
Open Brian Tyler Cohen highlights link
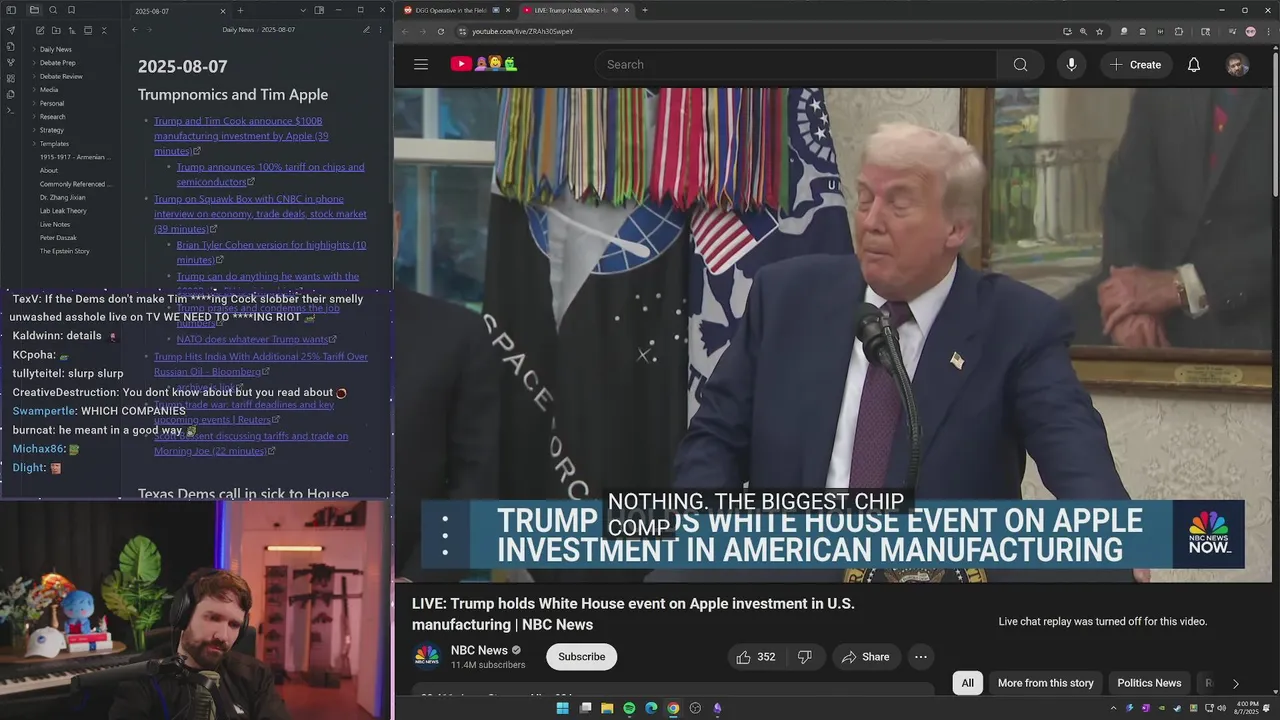pyautogui.click(x=271, y=252)
